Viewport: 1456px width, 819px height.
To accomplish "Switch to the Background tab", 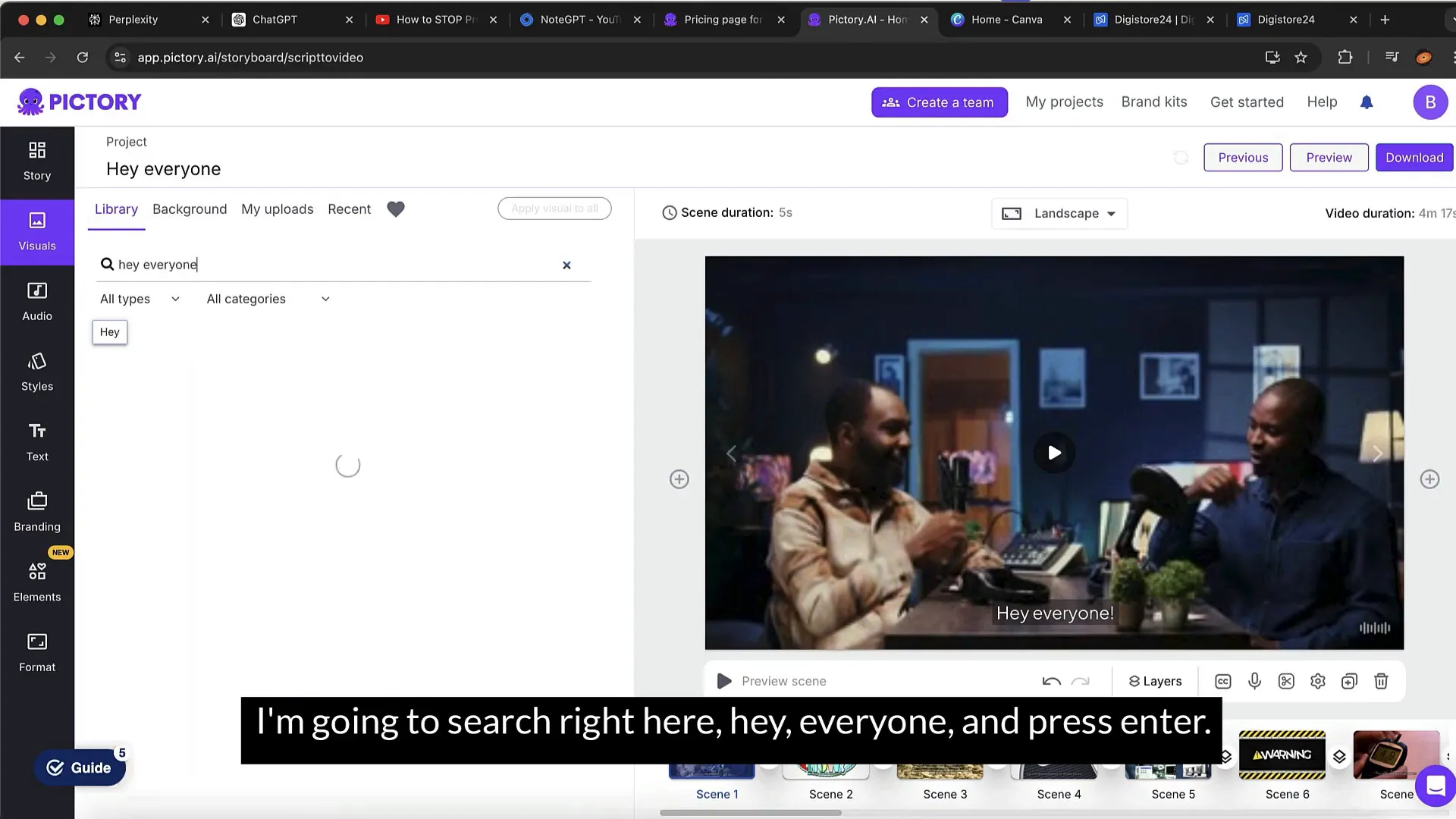I will (190, 209).
